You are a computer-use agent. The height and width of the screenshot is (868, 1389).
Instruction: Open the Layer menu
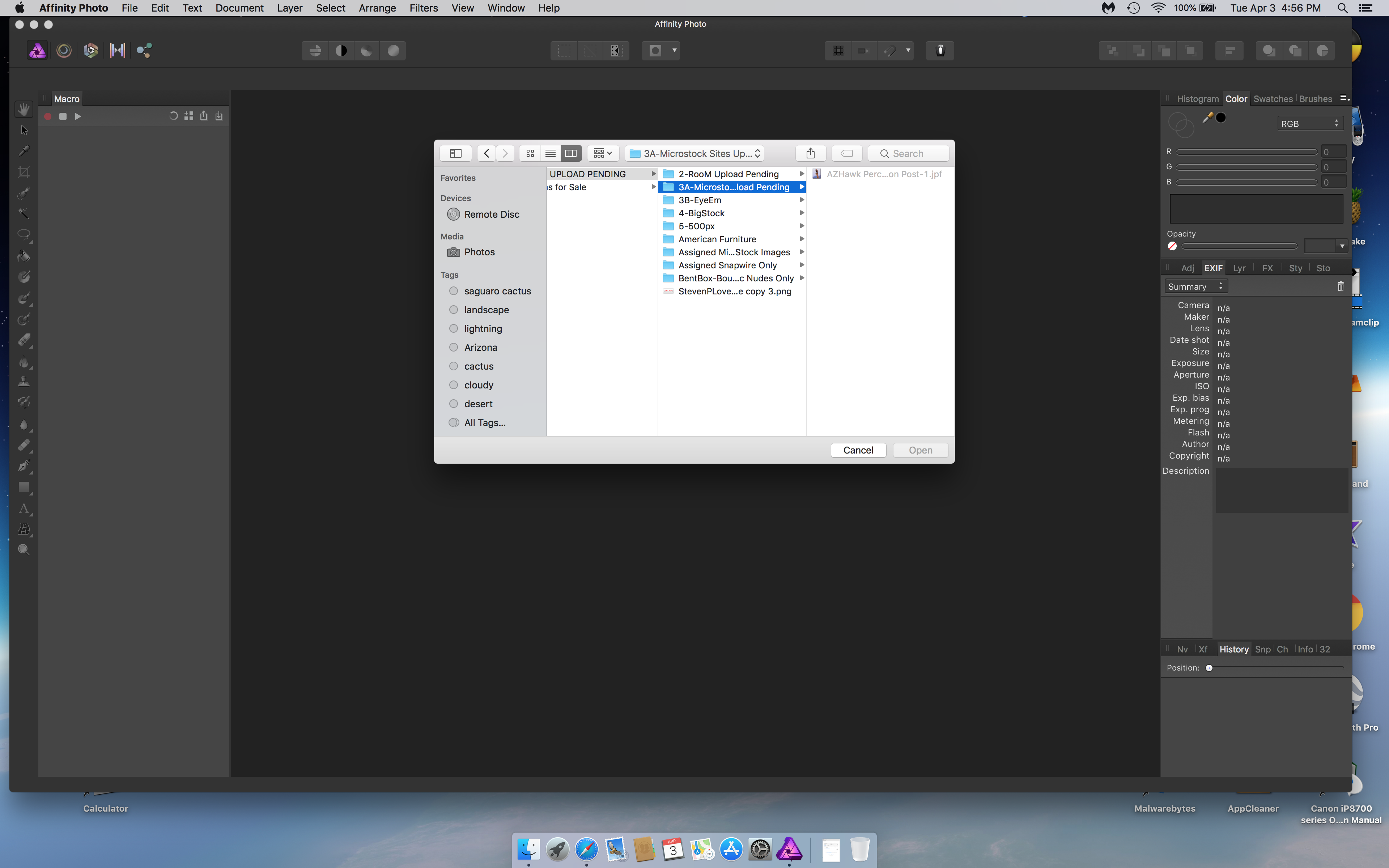tap(289, 8)
